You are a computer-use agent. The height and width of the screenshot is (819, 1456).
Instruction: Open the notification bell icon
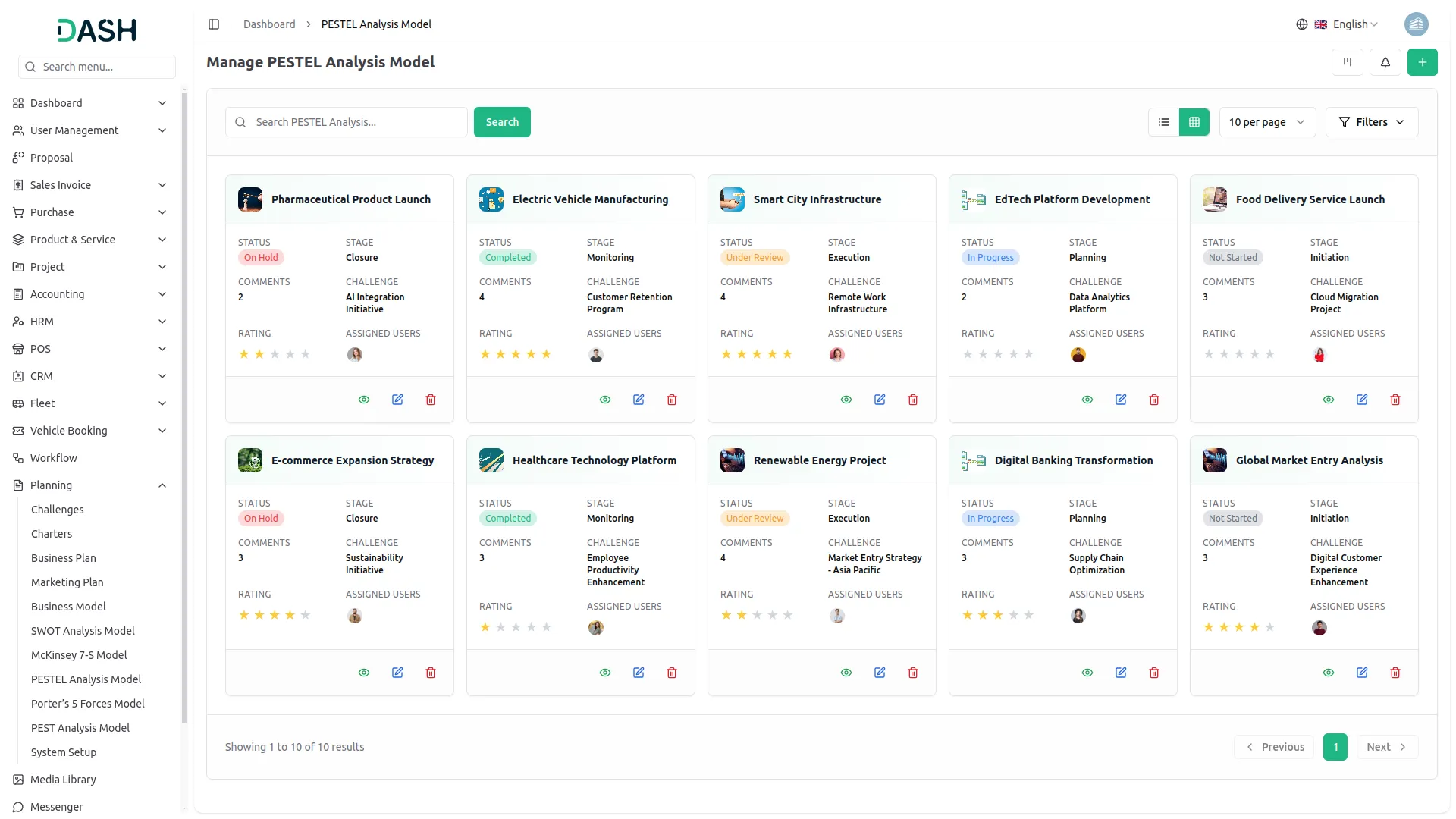coord(1385,62)
